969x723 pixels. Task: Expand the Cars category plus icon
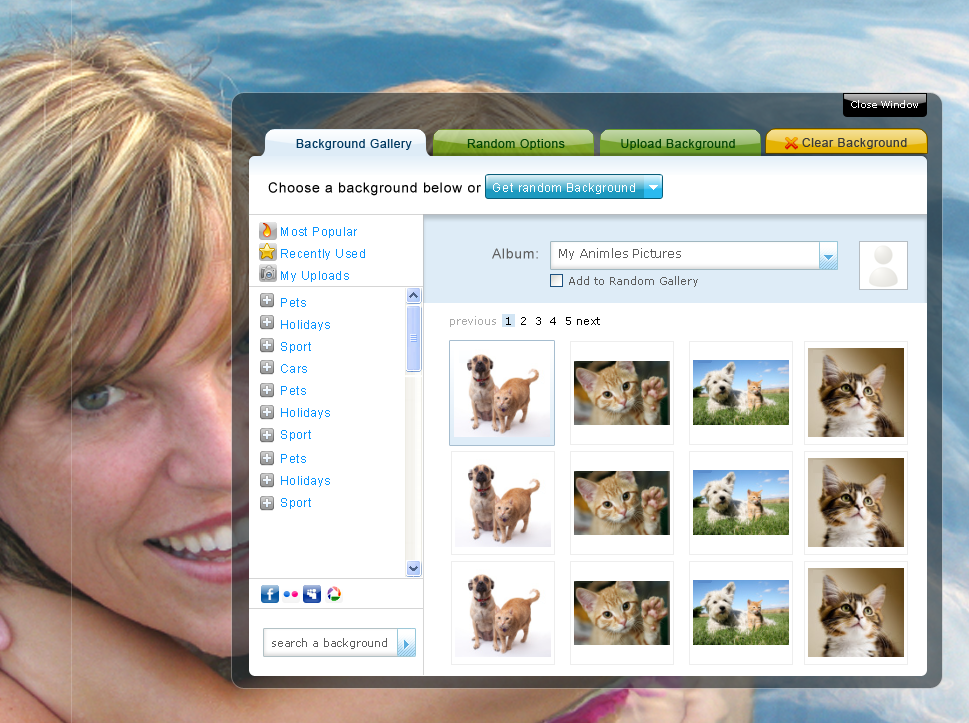pyautogui.click(x=267, y=368)
